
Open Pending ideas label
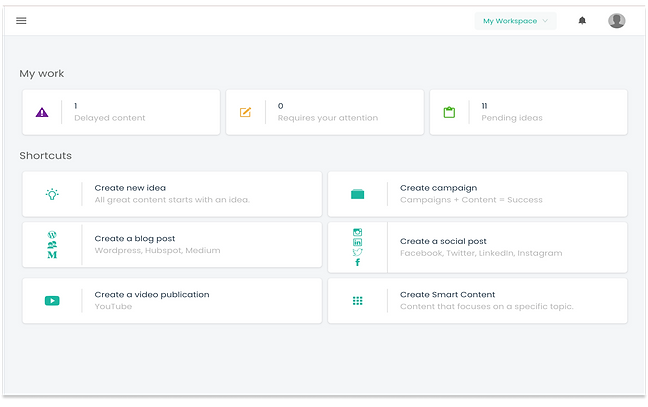512,118
